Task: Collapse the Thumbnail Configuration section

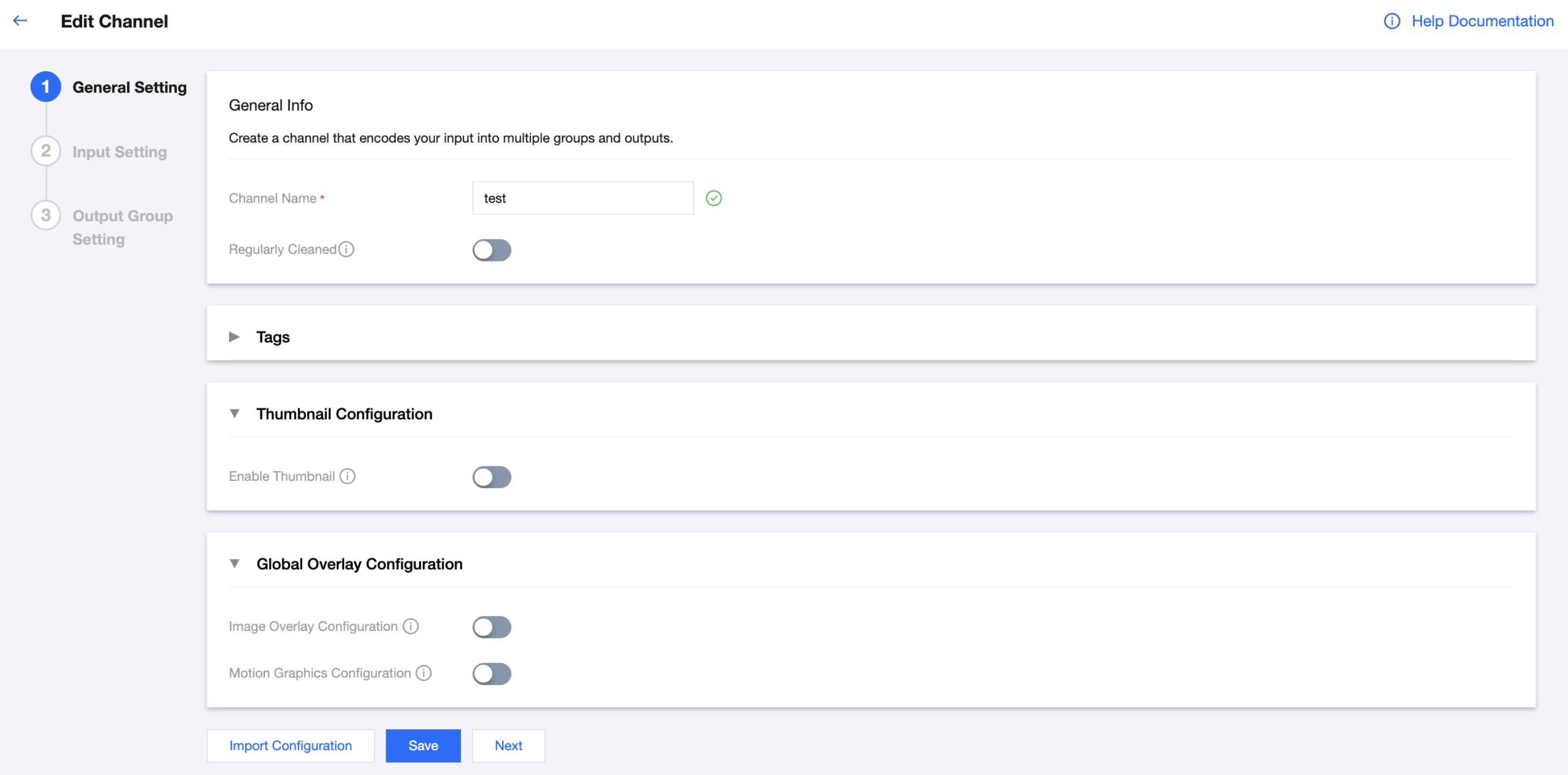Action: [x=234, y=414]
